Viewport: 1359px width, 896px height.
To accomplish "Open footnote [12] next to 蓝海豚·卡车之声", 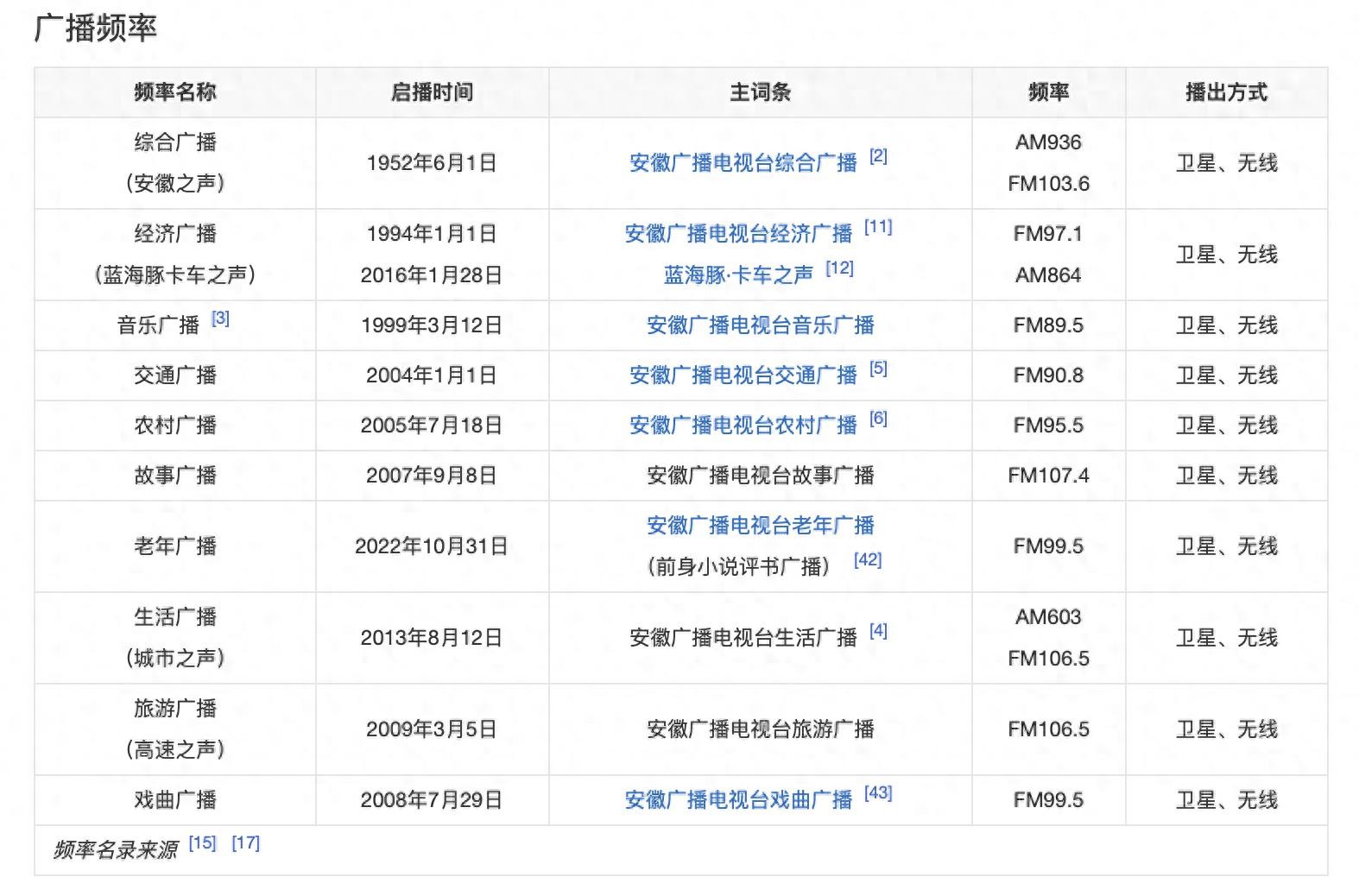I will click(x=839, y=268).
